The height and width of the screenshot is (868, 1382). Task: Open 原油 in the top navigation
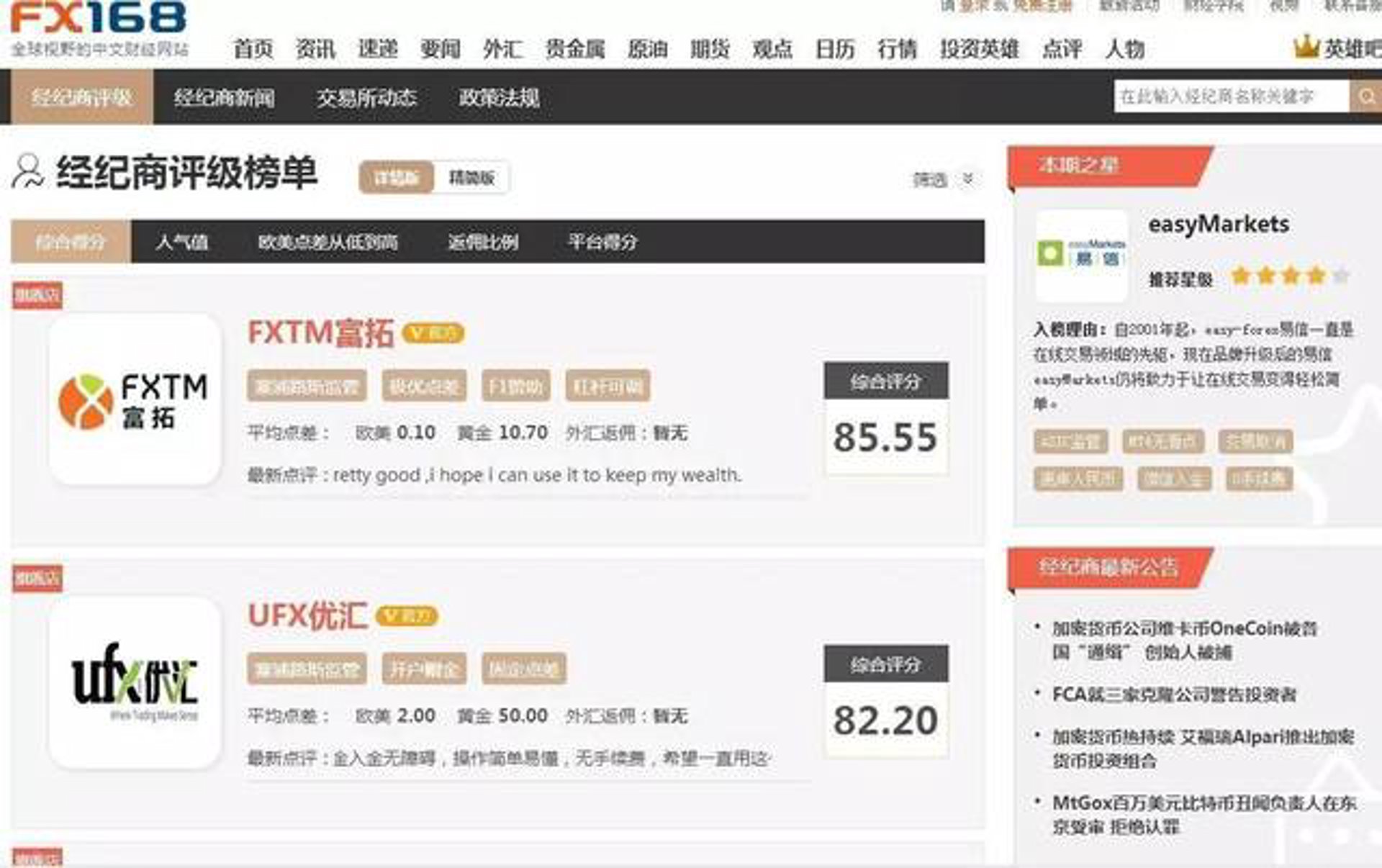647,49
